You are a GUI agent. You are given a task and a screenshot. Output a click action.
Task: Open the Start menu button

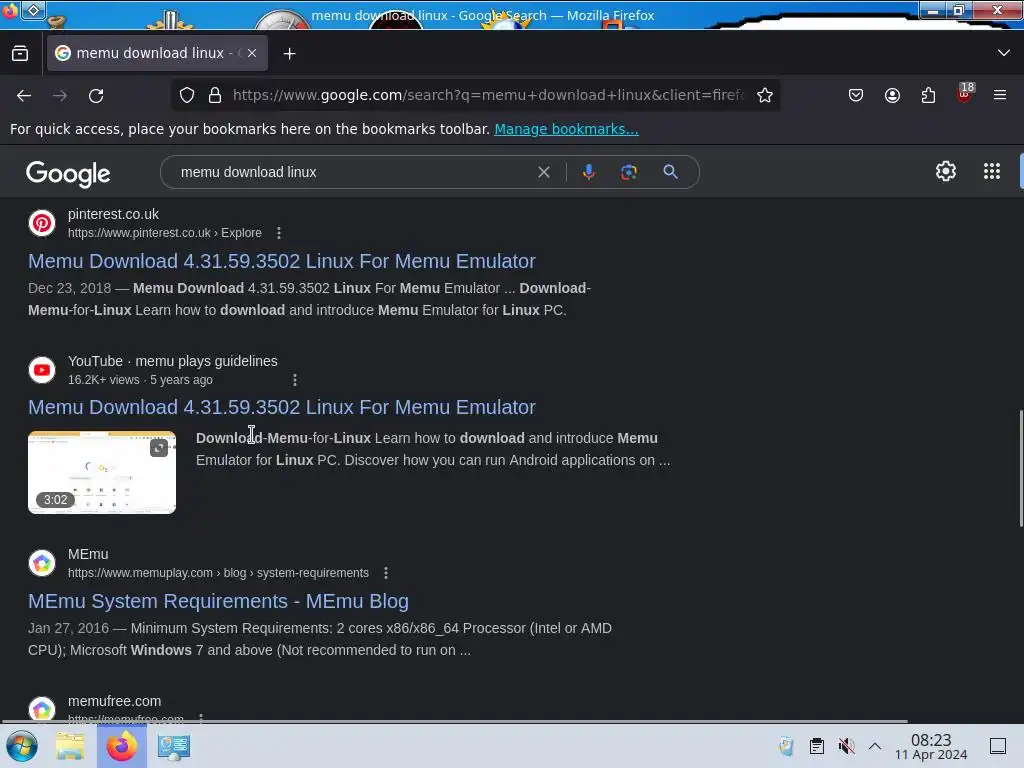tap(22, 746)
